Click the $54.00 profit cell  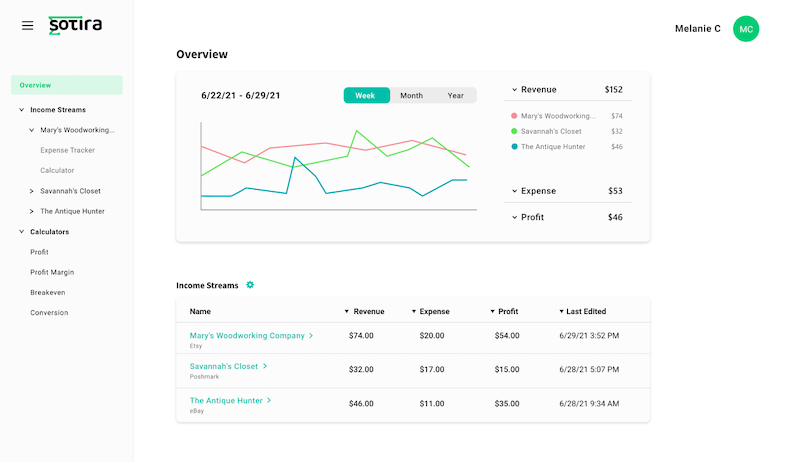507,336
